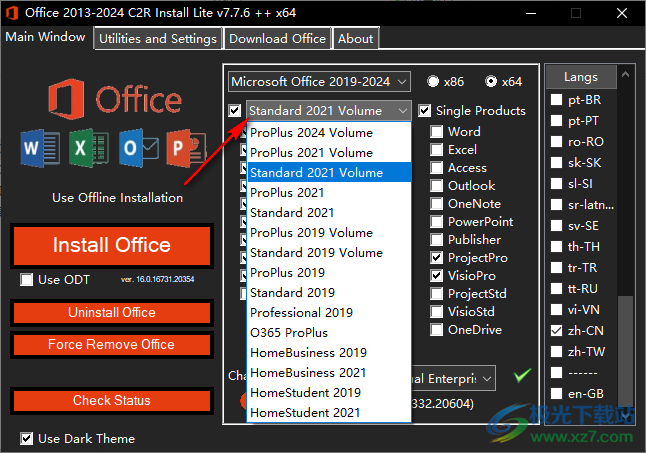Click the Langs list scrollbar thumb
Screen dimensions: 646x453
(x=625, y=351)
